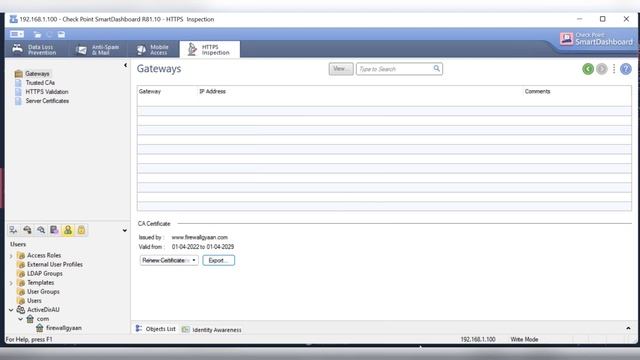Screen dimensions: 640x360
Task: Click the refresh icon in the top toolbar
Action: [49, 35]
